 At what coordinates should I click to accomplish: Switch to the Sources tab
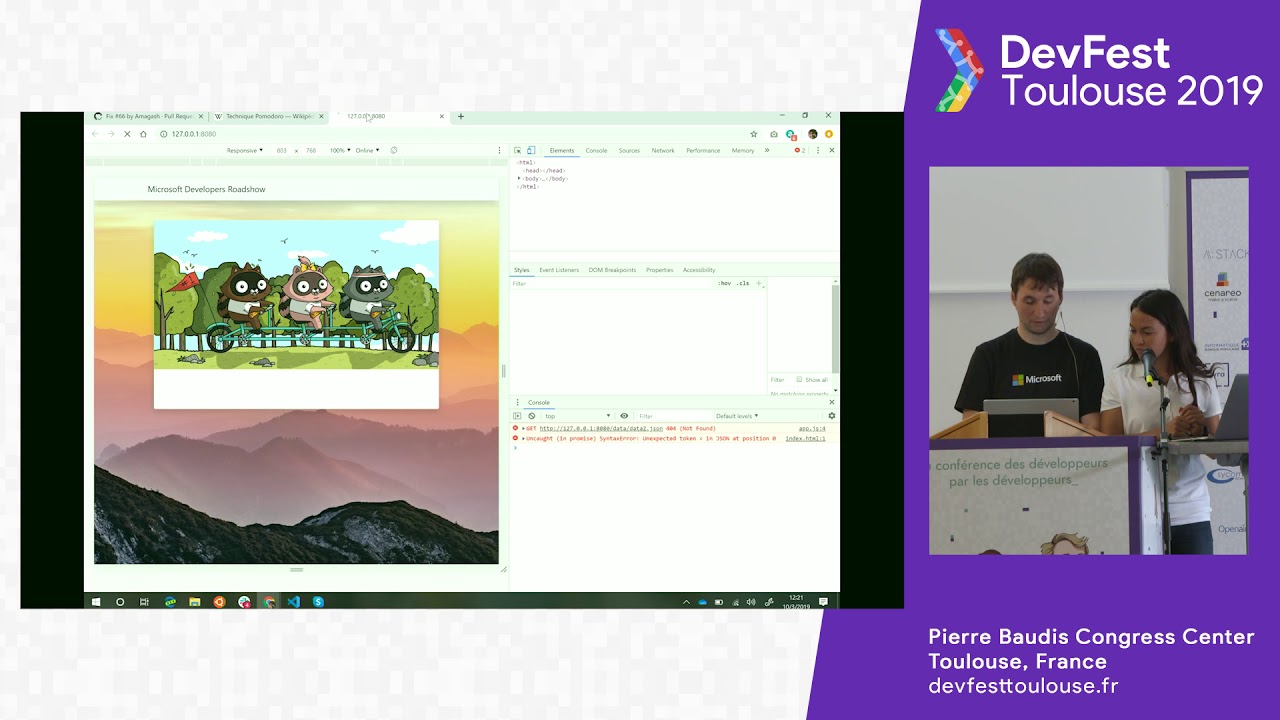point(629,150)
